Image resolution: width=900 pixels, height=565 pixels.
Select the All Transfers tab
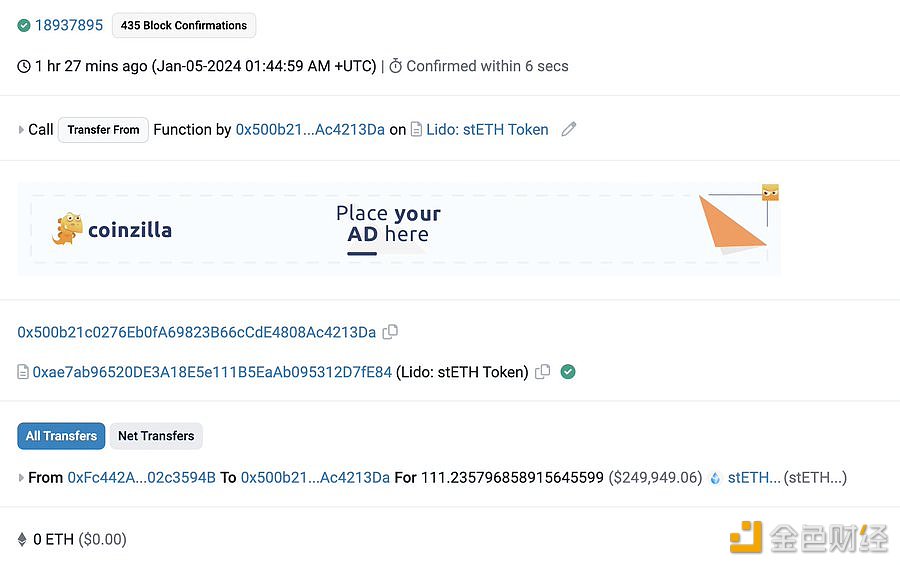pyautogui.click(x=61, y=436)
